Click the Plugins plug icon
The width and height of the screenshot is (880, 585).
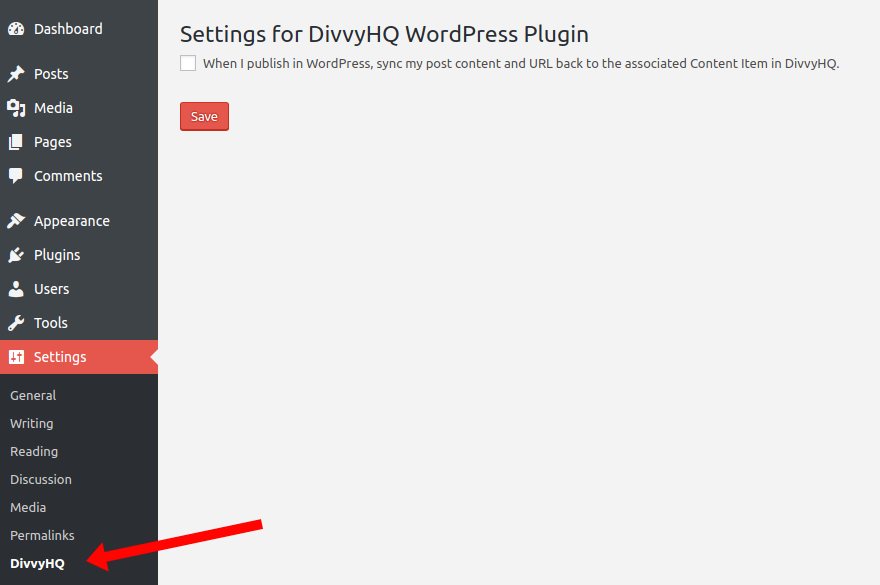(16, 255)
